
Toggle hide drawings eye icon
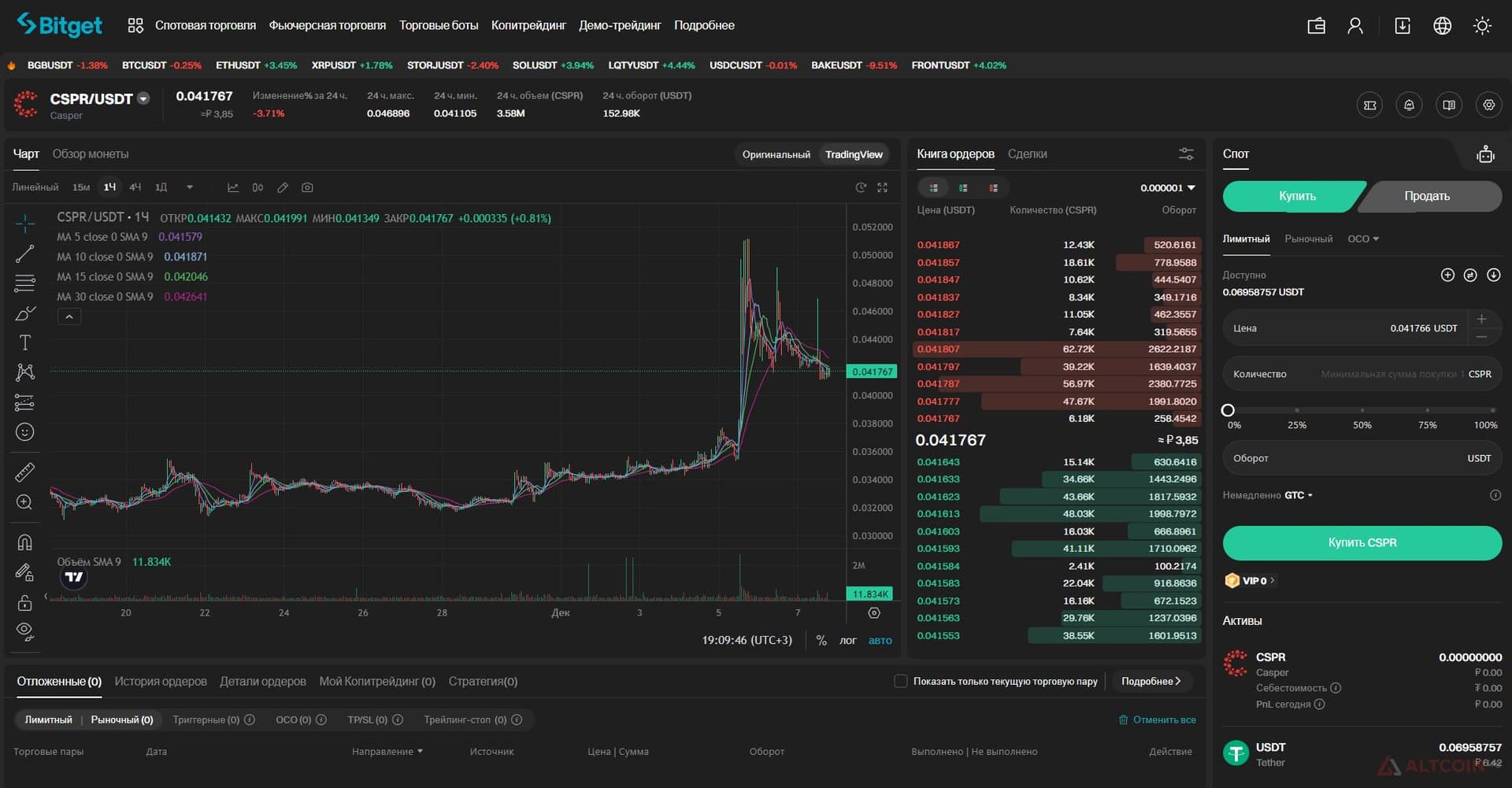pos(24,631)
